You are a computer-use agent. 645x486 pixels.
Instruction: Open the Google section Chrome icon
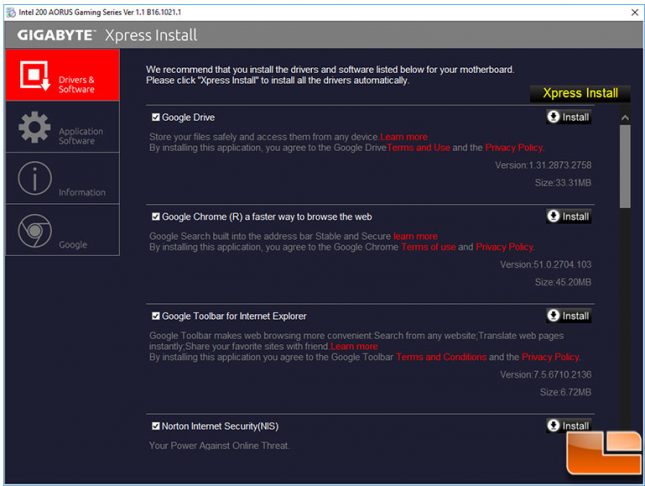tap(35, 231)
